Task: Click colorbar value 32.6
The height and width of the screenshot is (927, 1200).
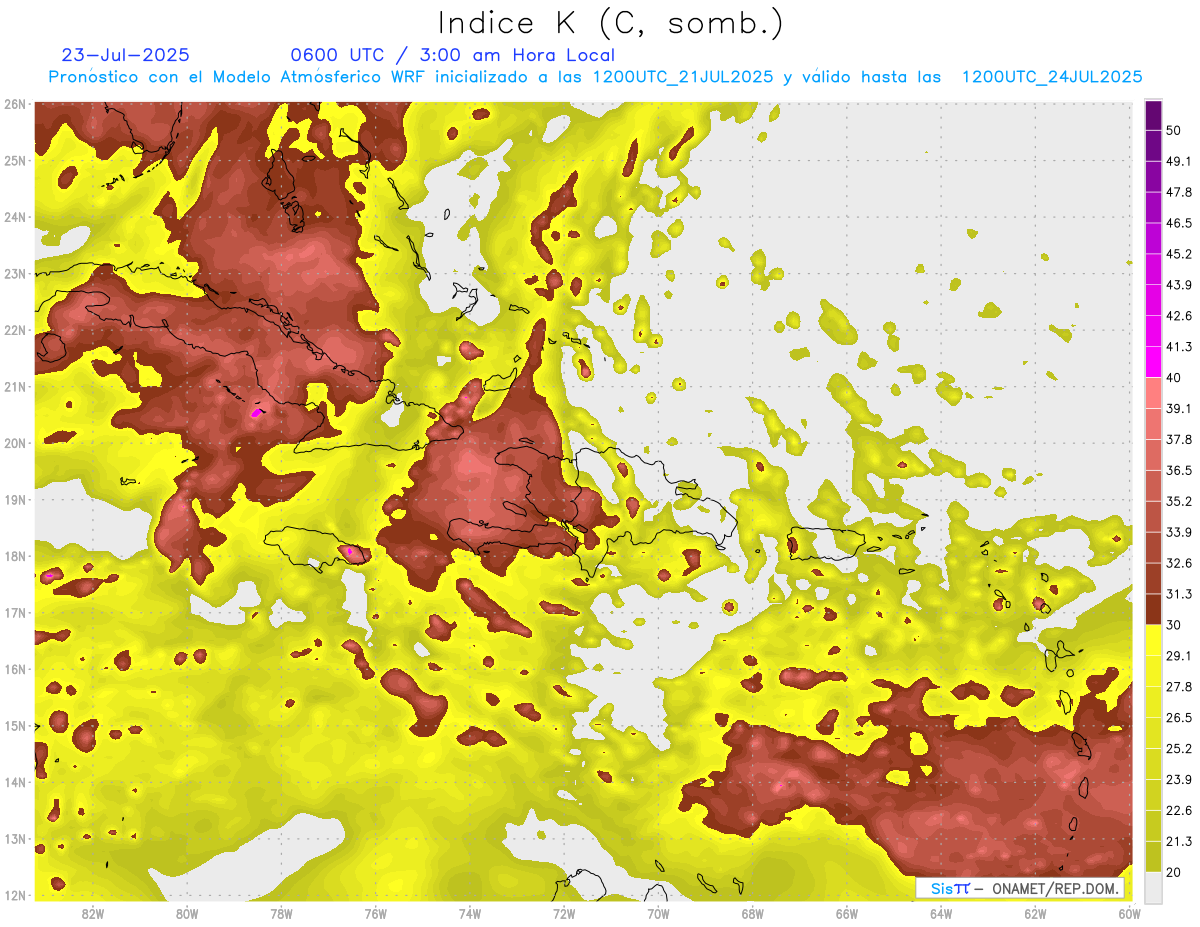Action: coord(1179,563)
